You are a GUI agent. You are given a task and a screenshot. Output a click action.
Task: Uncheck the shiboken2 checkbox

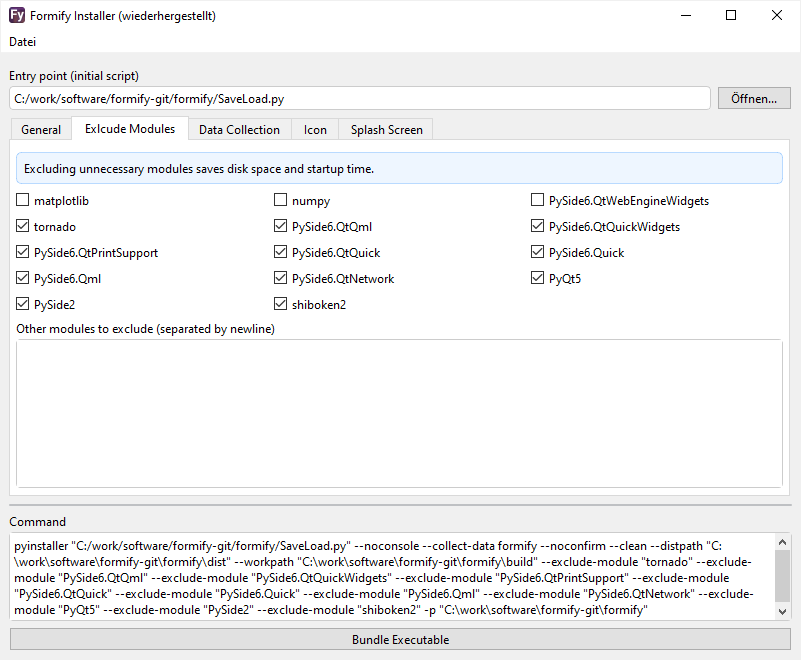[x=281, y=305]
